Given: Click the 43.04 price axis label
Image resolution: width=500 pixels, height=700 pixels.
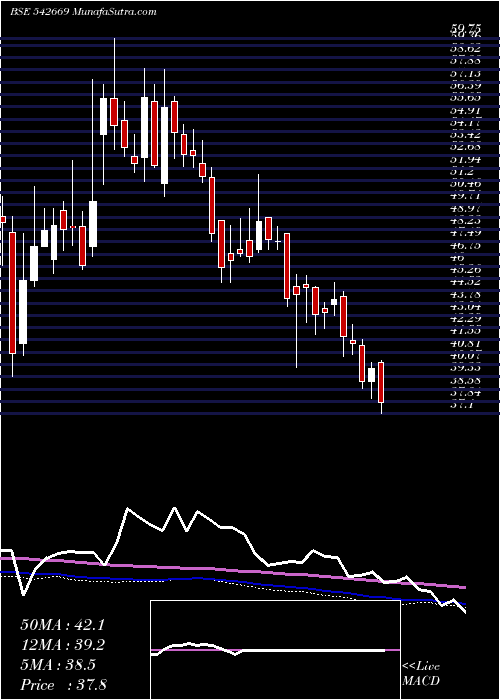Looking at the screenshot, I should pos(464,307).
